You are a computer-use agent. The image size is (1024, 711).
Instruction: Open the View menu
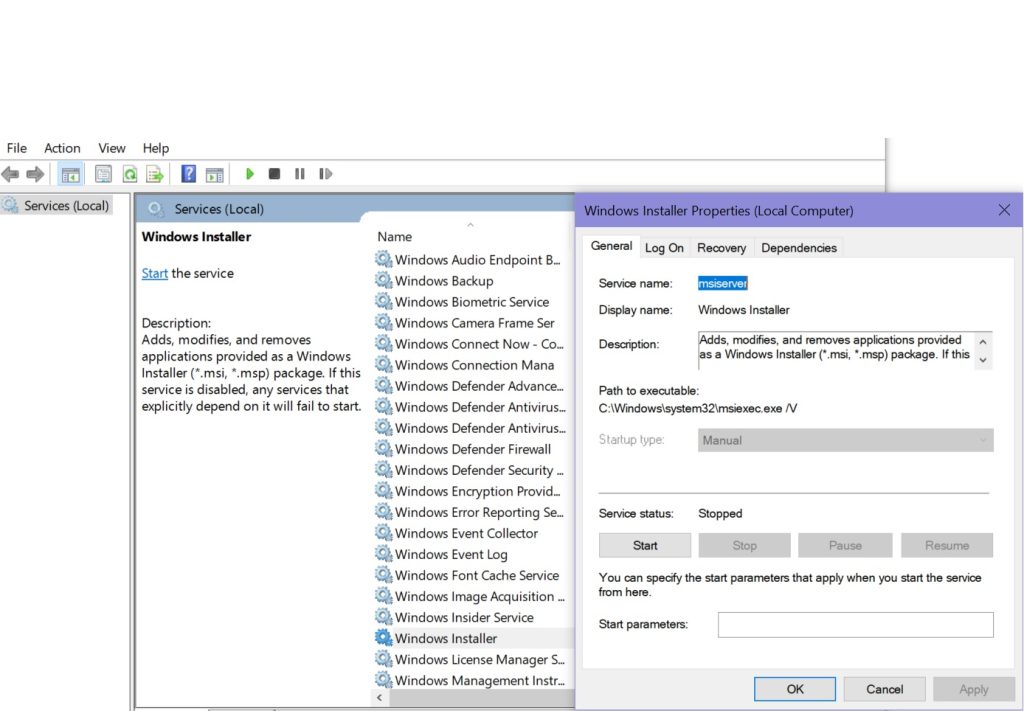click(x=112, y=148)
